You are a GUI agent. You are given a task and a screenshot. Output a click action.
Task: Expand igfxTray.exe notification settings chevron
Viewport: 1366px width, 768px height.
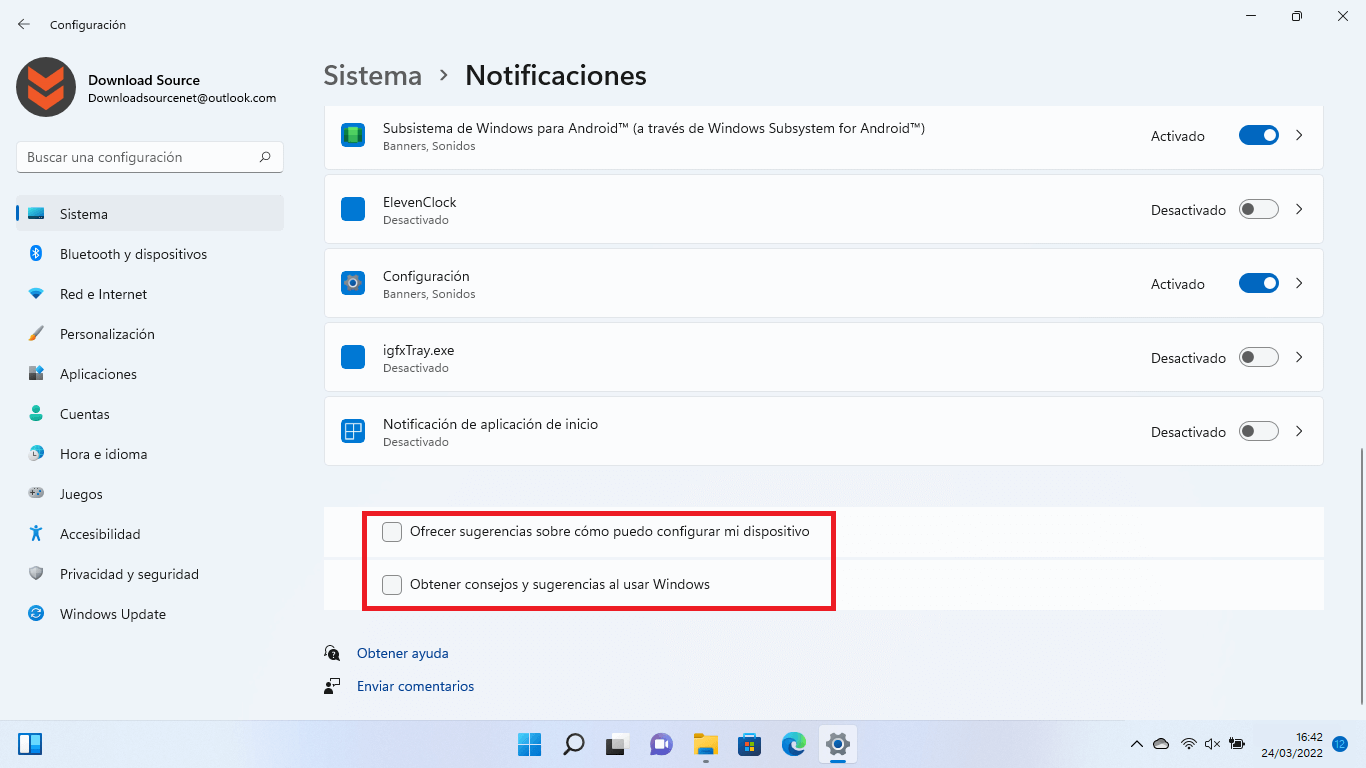point(1299,357)
